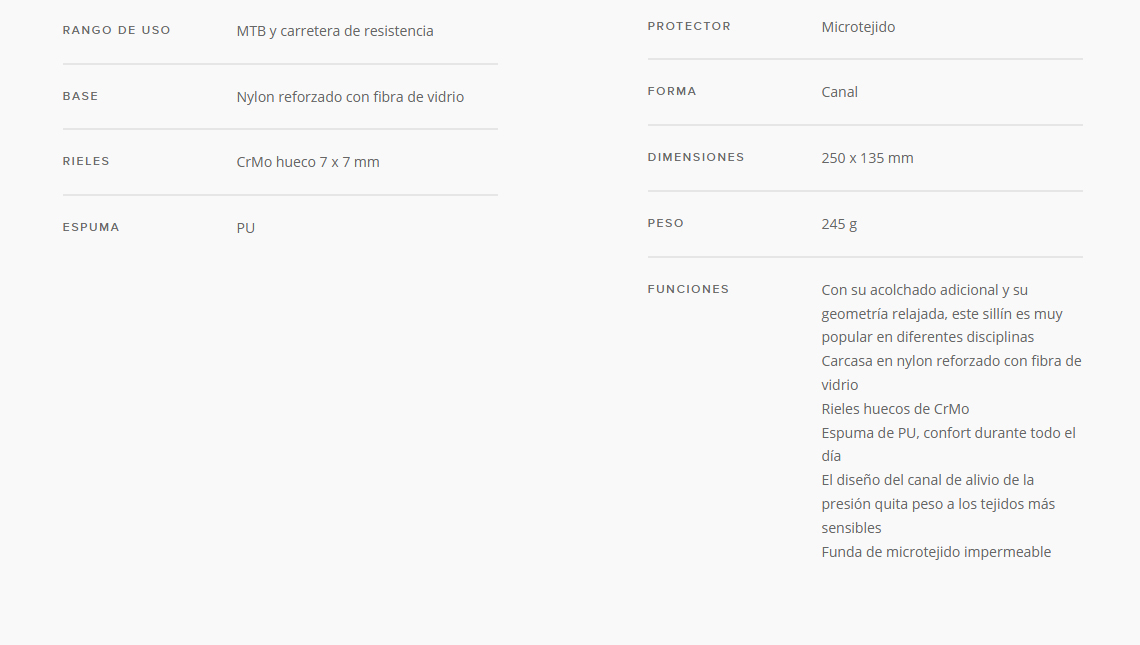This screenshot has height=645, width=1140.
Task: Click the DIMENSIONES label
Action: [696, 157]
